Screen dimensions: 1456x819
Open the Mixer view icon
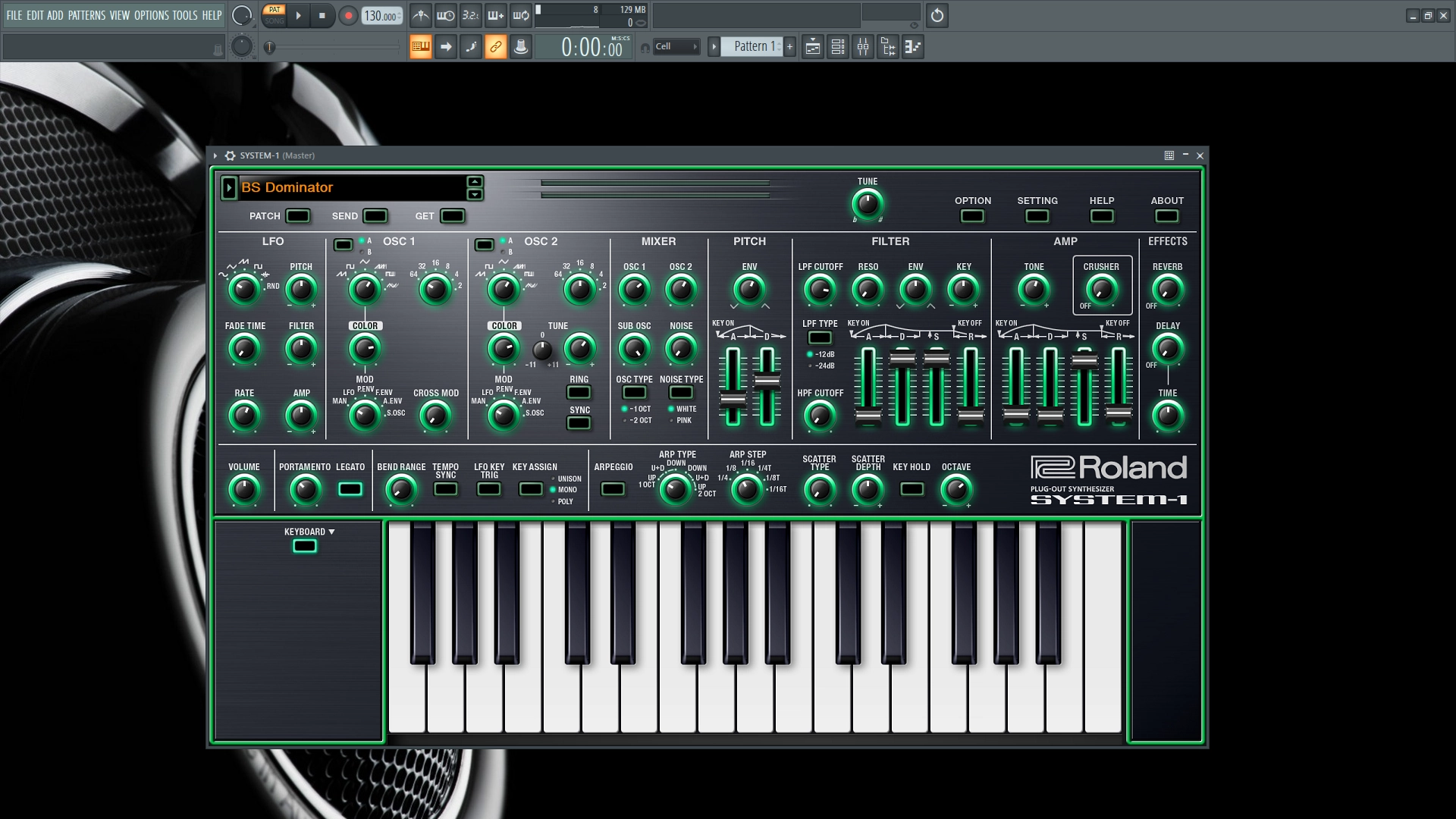pyautogui.click(x=863, y=47)
